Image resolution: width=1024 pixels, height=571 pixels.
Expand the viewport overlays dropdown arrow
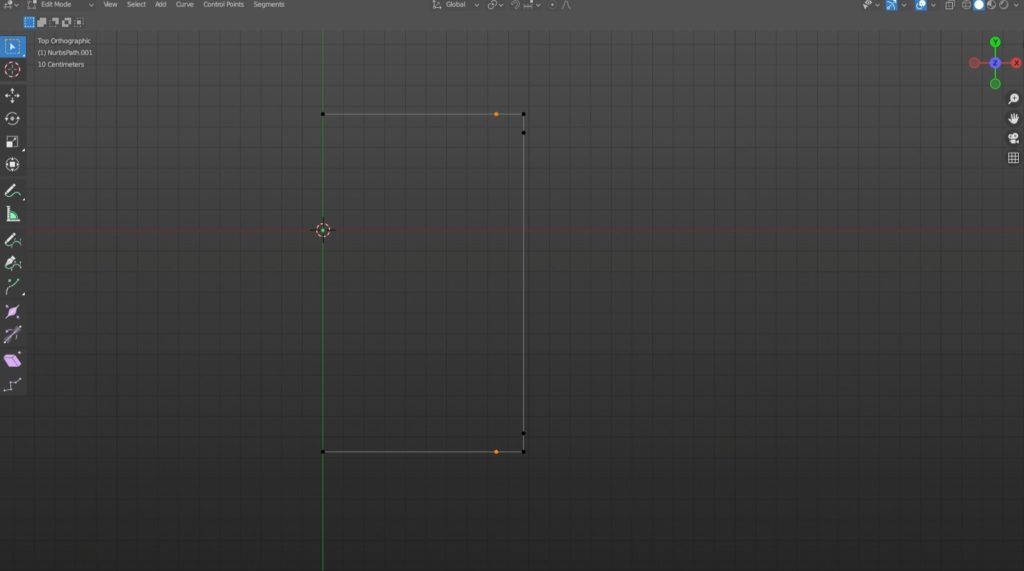(x=935, y=5)
